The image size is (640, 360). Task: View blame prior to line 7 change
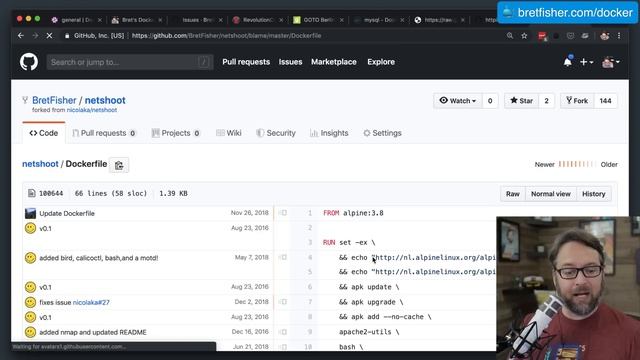tap(282, 302)
